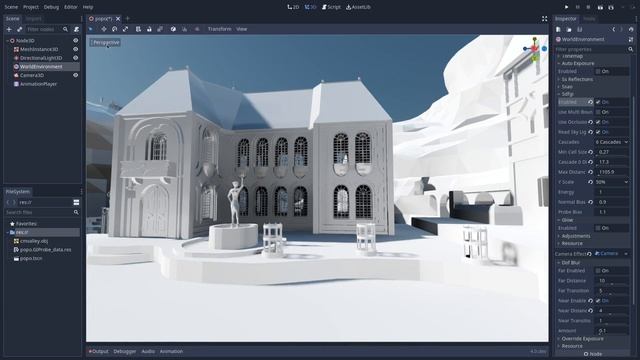
Task: Open the Scene menu
Action: coord(11,7)
